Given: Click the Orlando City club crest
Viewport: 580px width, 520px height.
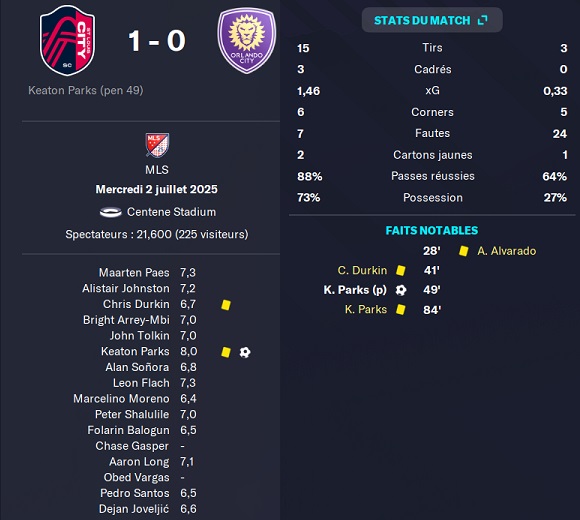Looking at the screenshot, I should point(247,40).
